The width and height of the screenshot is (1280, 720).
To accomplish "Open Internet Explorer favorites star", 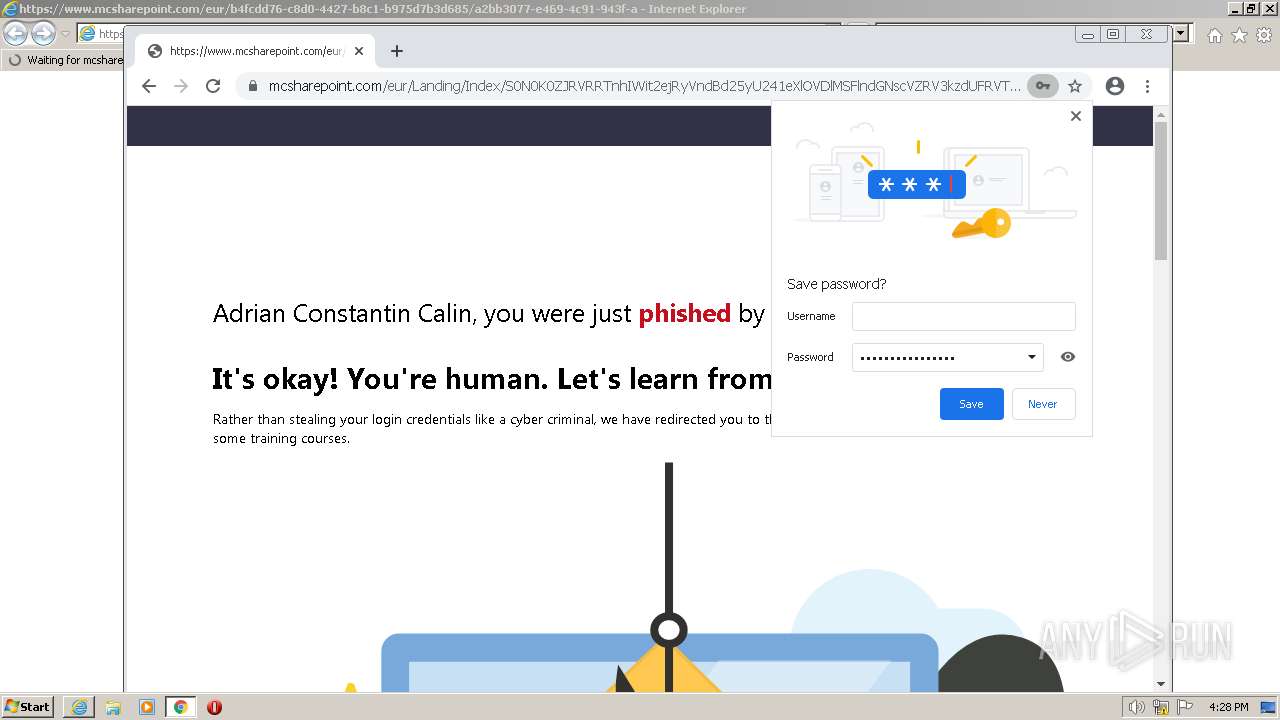I will tap(1239, 35).
